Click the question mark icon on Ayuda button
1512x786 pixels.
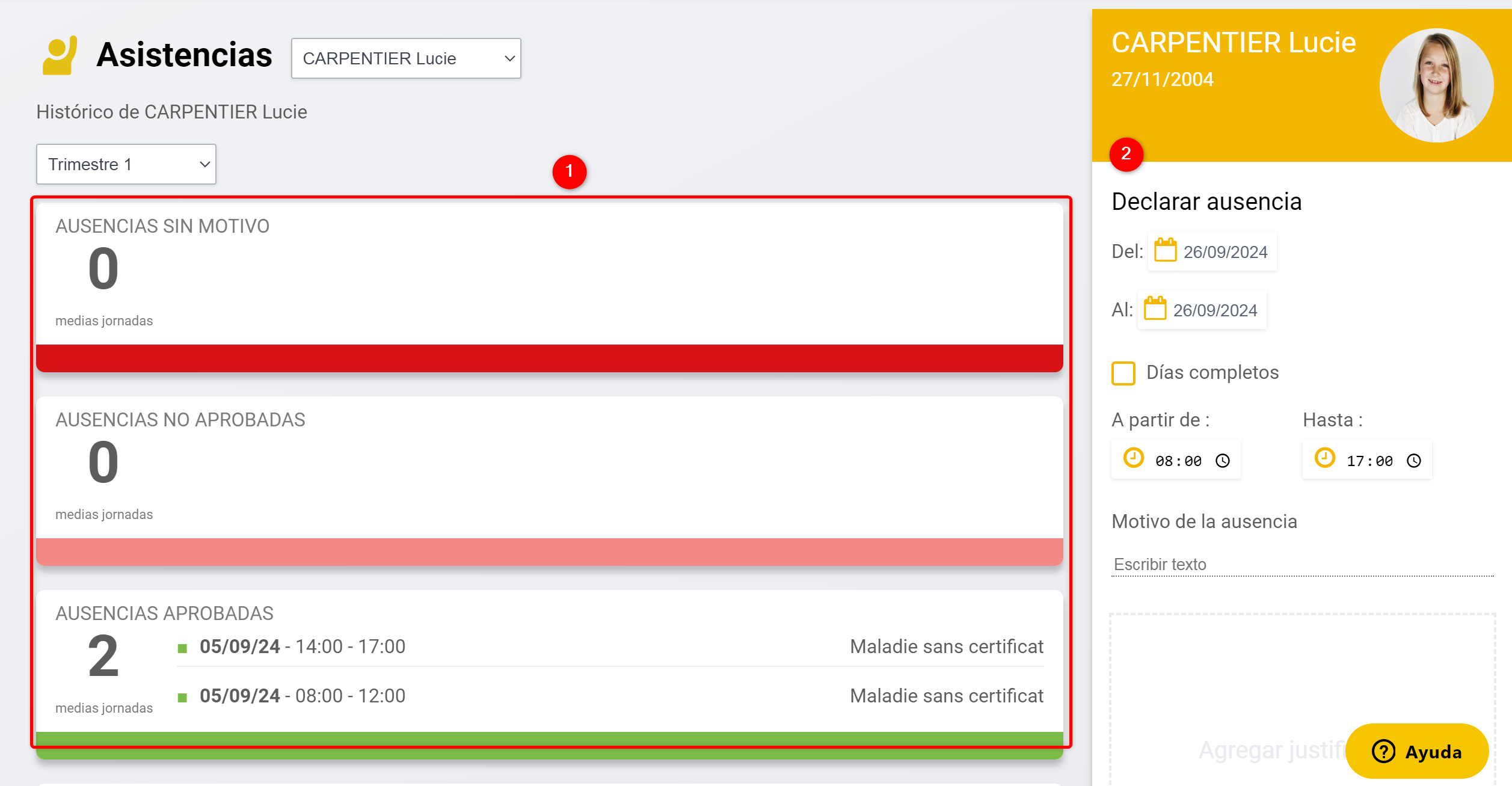[1384, 751]
